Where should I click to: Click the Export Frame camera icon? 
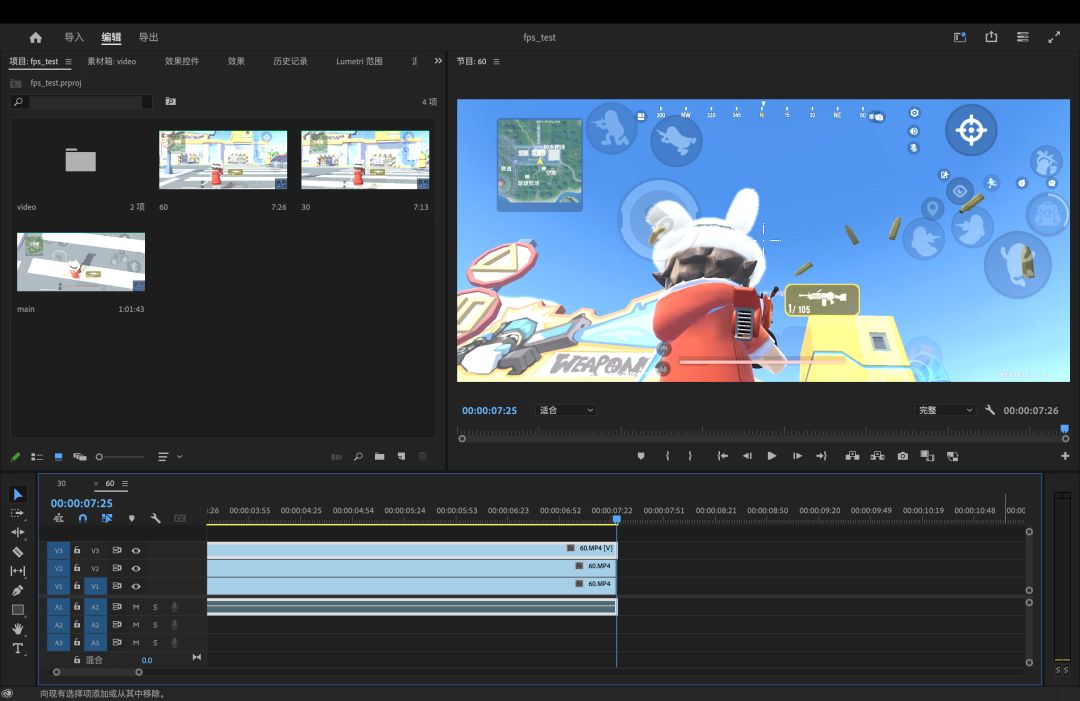tap(903, 456)
